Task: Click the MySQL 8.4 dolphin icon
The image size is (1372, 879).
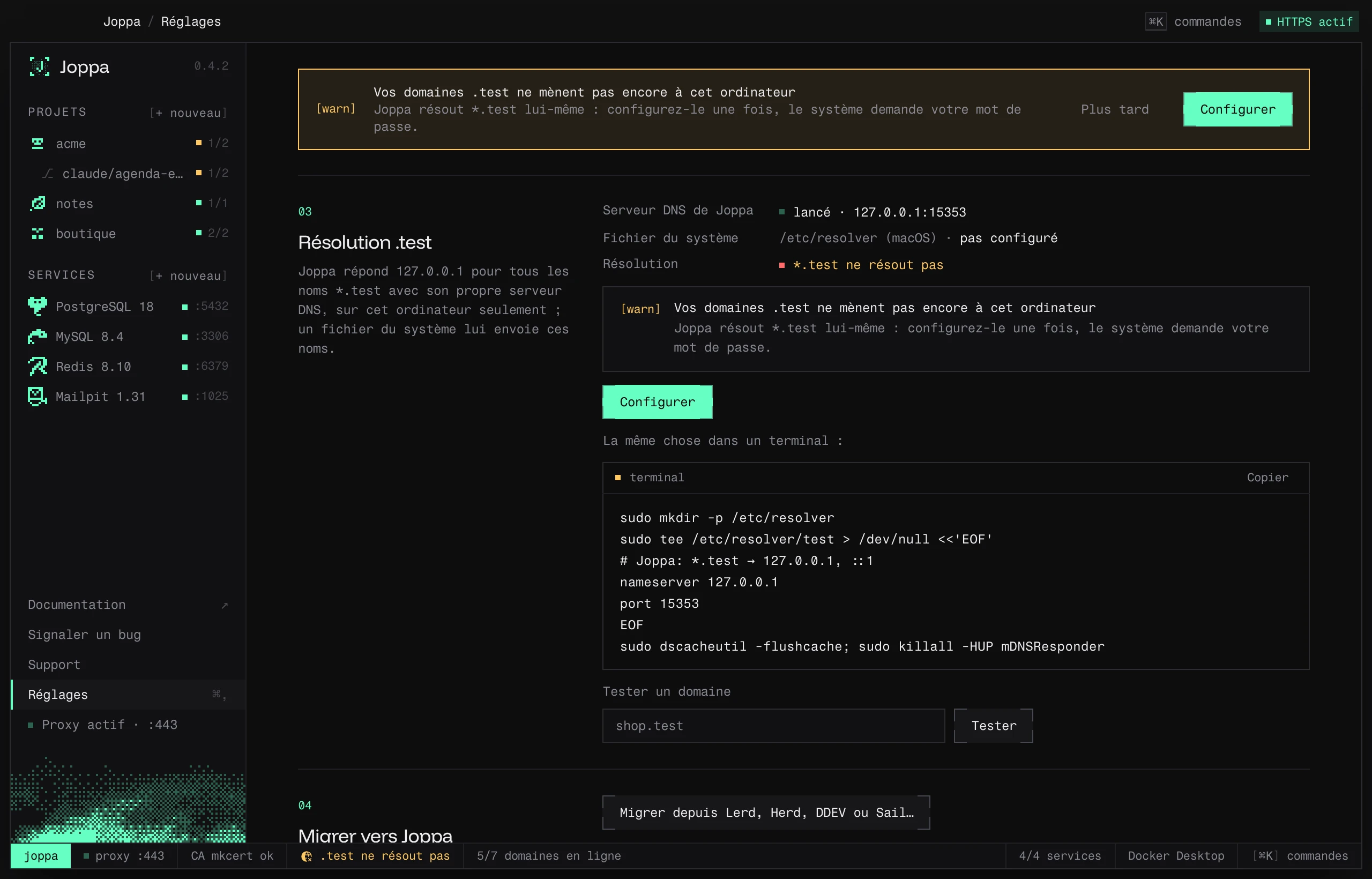Action: tap(38, 337)
